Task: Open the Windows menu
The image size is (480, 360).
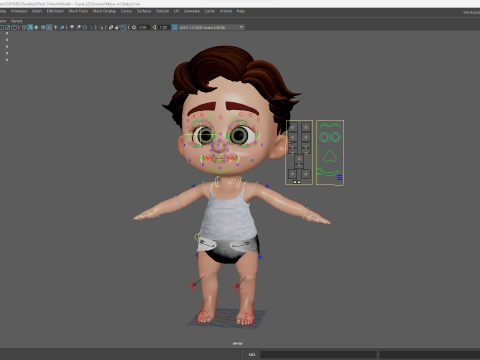Action: click(19, 11)
